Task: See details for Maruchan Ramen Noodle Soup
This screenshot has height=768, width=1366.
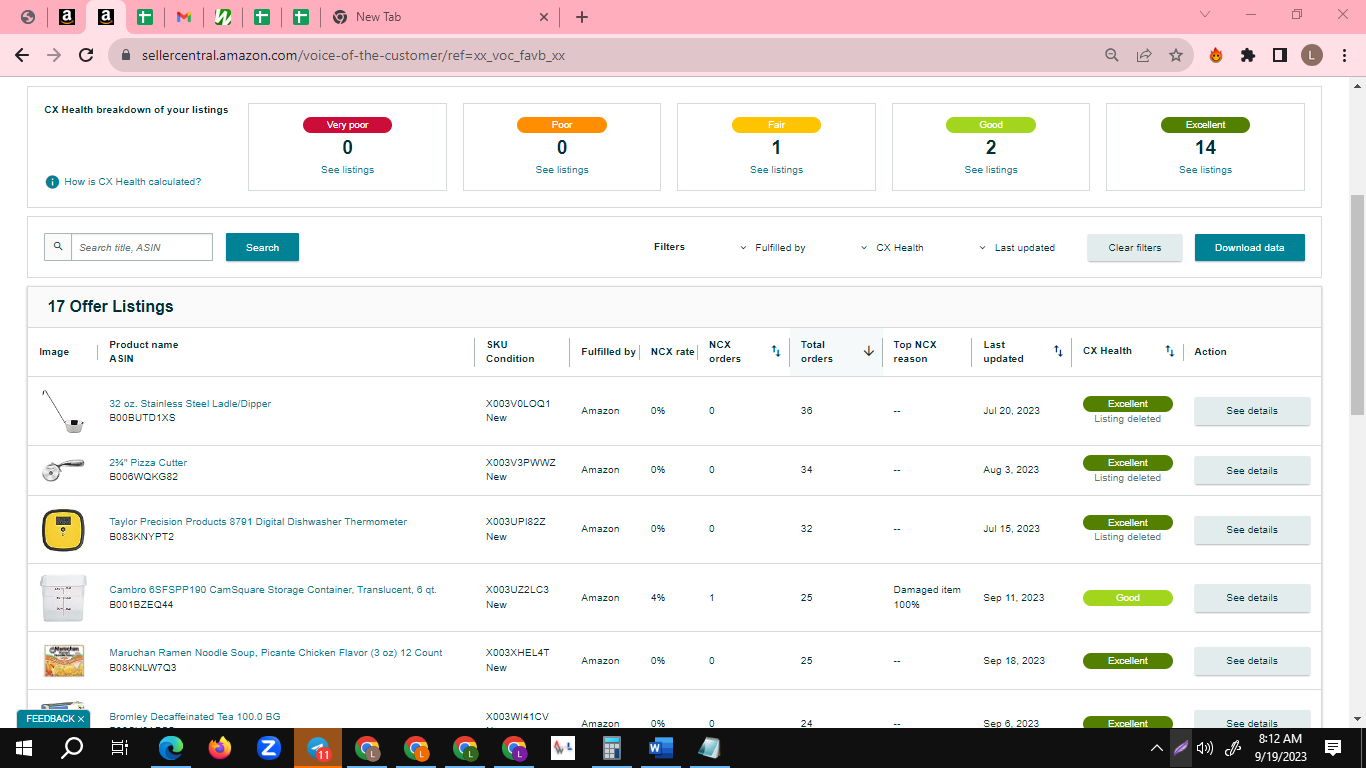Action: [x=1252, y=661]
